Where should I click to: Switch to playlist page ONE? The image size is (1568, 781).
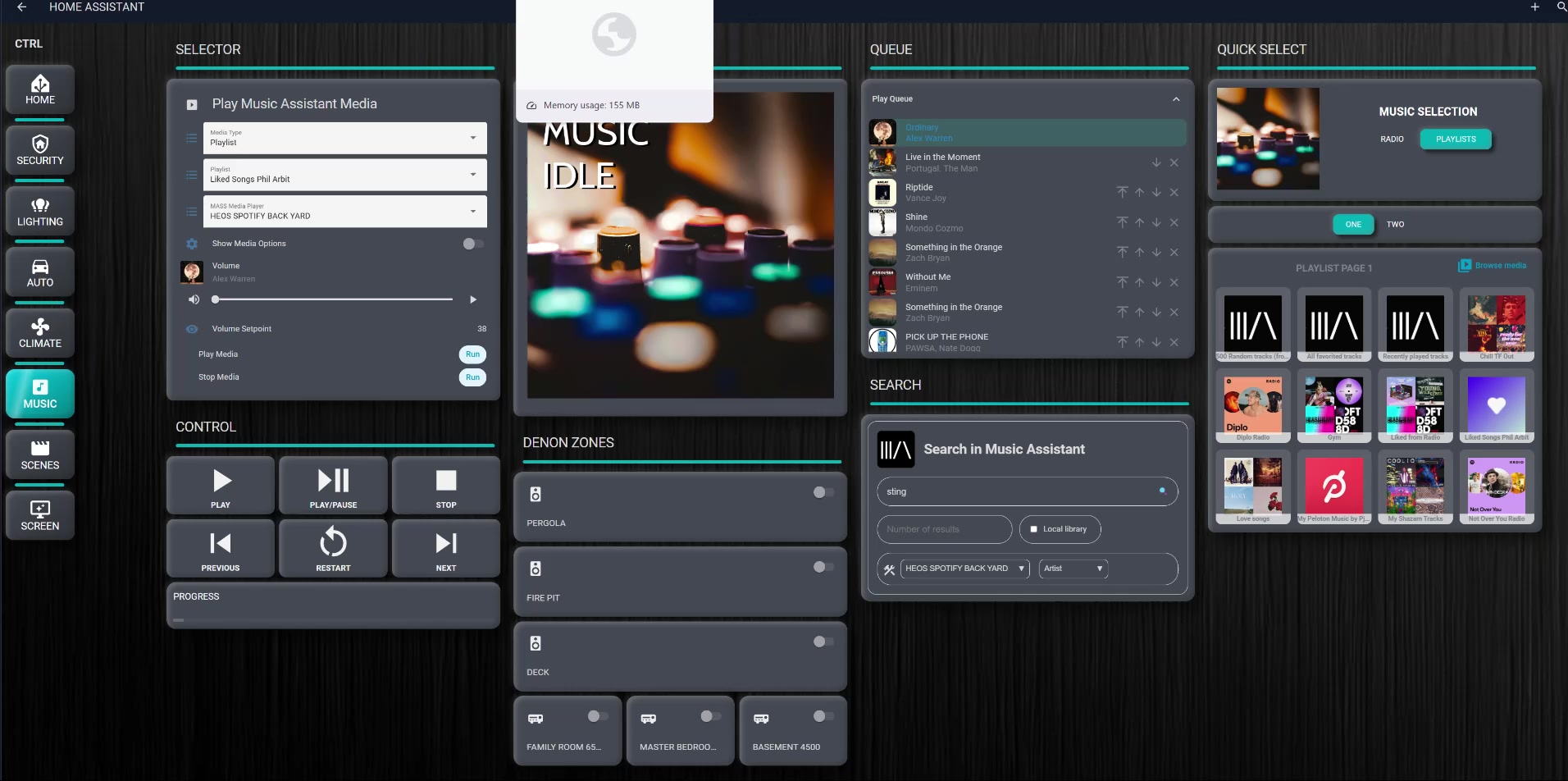pyautogui.click(x=1353, y=225)
